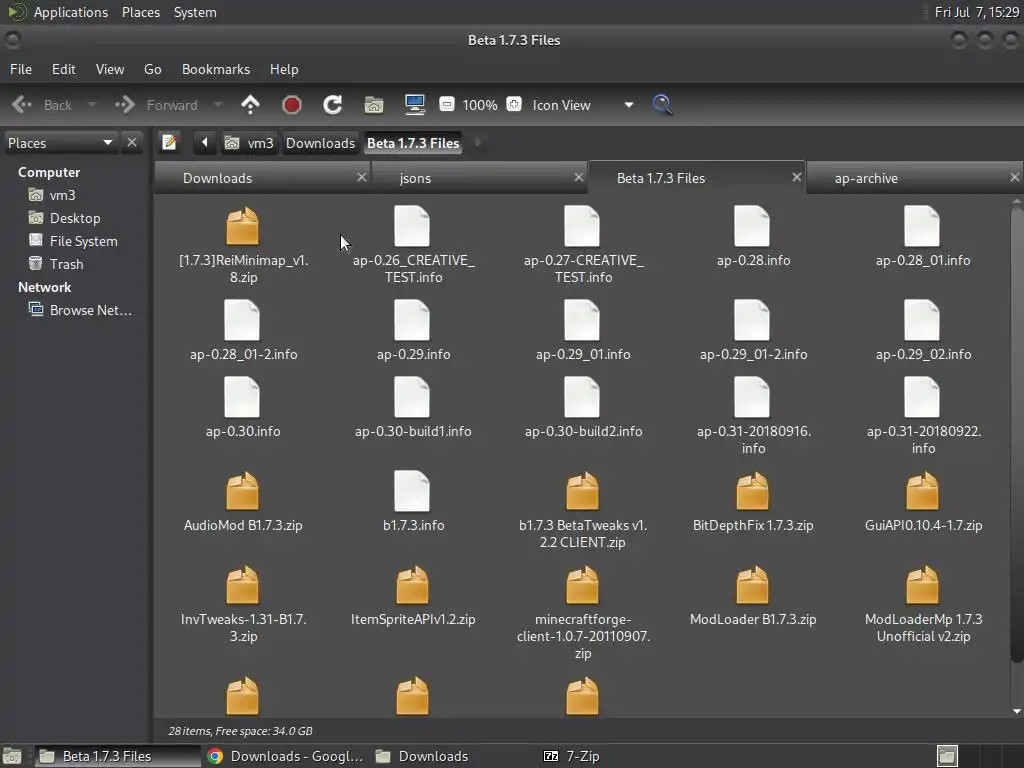Viewport: 1024px width, 768px height.
Task: Open vm3 in the Places sidebar
Action: [52, 195]
